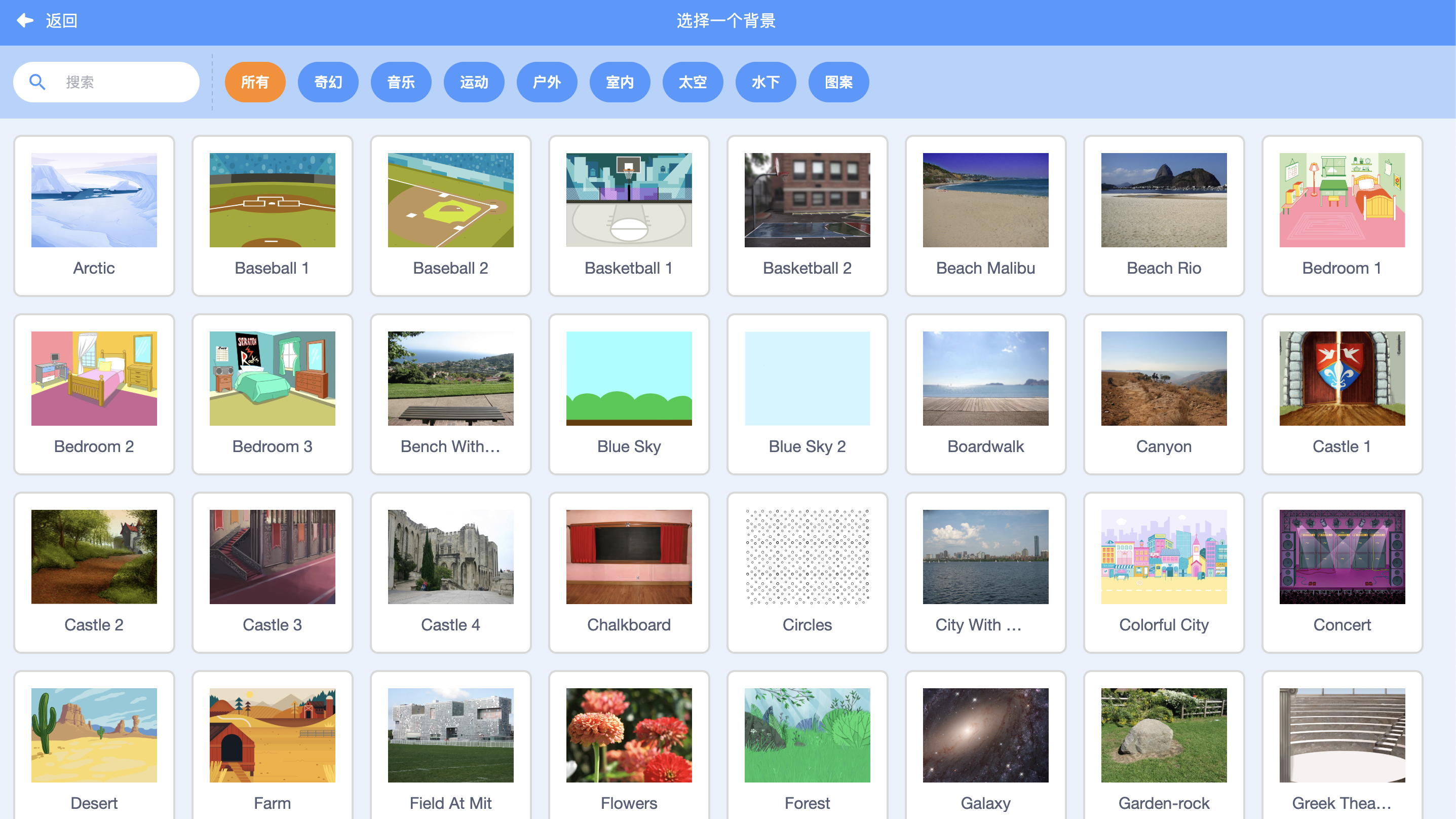Focus the 搜索 search field
This screenshot has height=819, width=1456.
[106, 82]
